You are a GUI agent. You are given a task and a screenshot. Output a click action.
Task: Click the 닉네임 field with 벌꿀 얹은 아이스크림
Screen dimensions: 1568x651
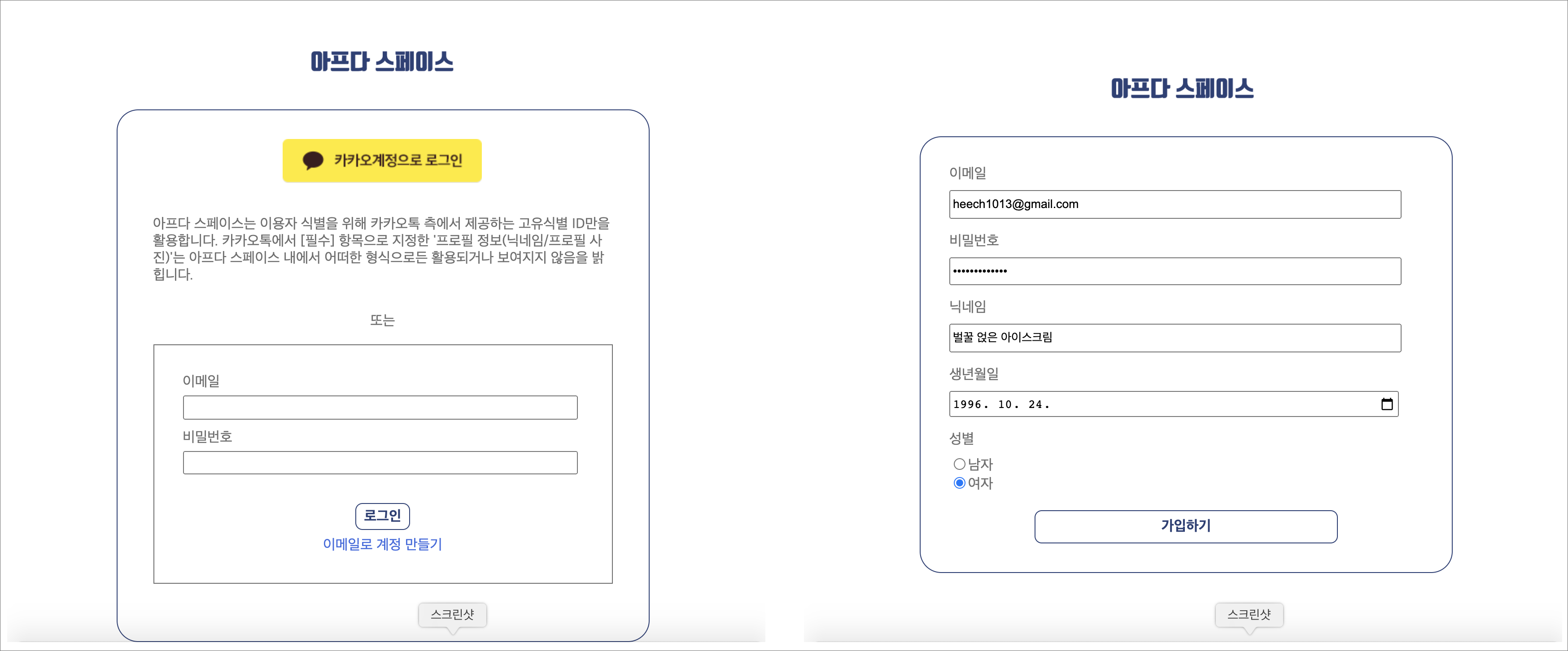pos(1174,338)
